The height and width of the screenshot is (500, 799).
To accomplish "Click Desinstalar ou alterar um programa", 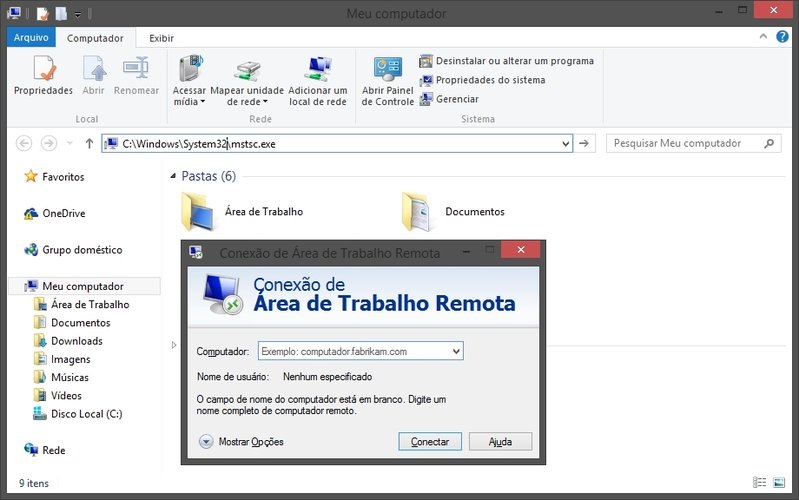I will tap(507, 61).
